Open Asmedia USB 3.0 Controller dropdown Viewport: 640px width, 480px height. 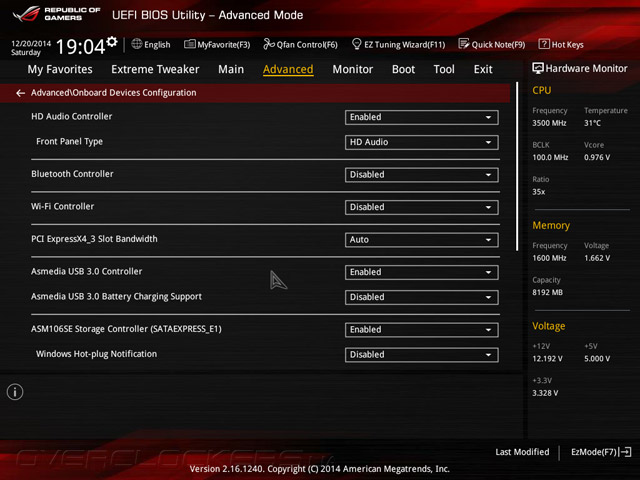(x=421, y=272)
